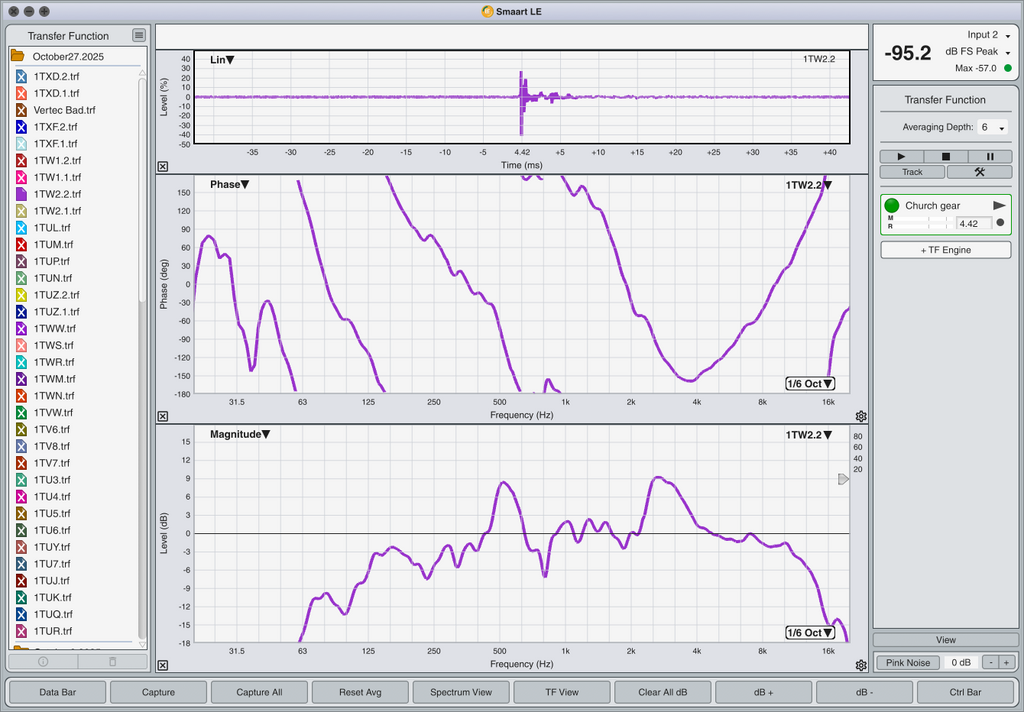The width and height of the screenshot is (1024, 712).
Task: Toggle the Pink Noise generator
Action: pyautogui.click(x=909, y=662)
